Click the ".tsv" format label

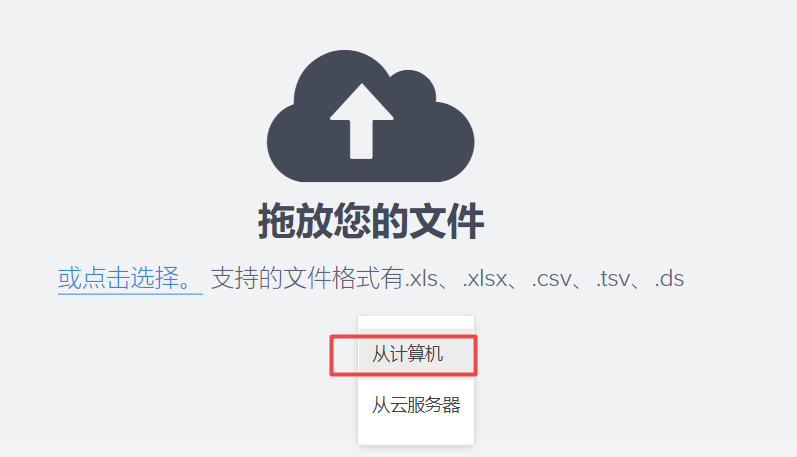coord(613,279)
